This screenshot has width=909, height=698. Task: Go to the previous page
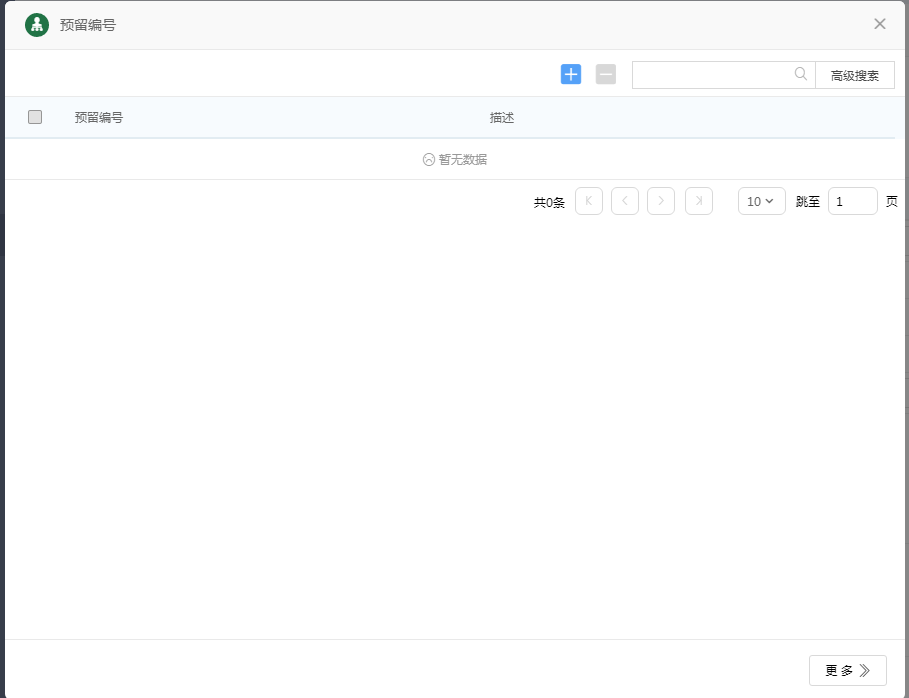pos(625,201)
